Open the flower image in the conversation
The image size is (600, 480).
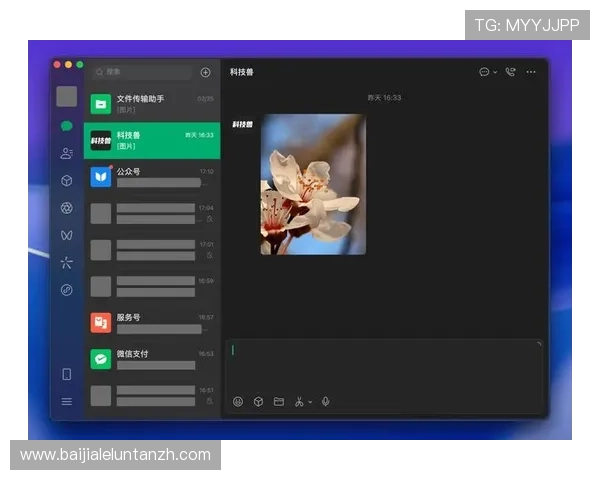click(313, 184)
